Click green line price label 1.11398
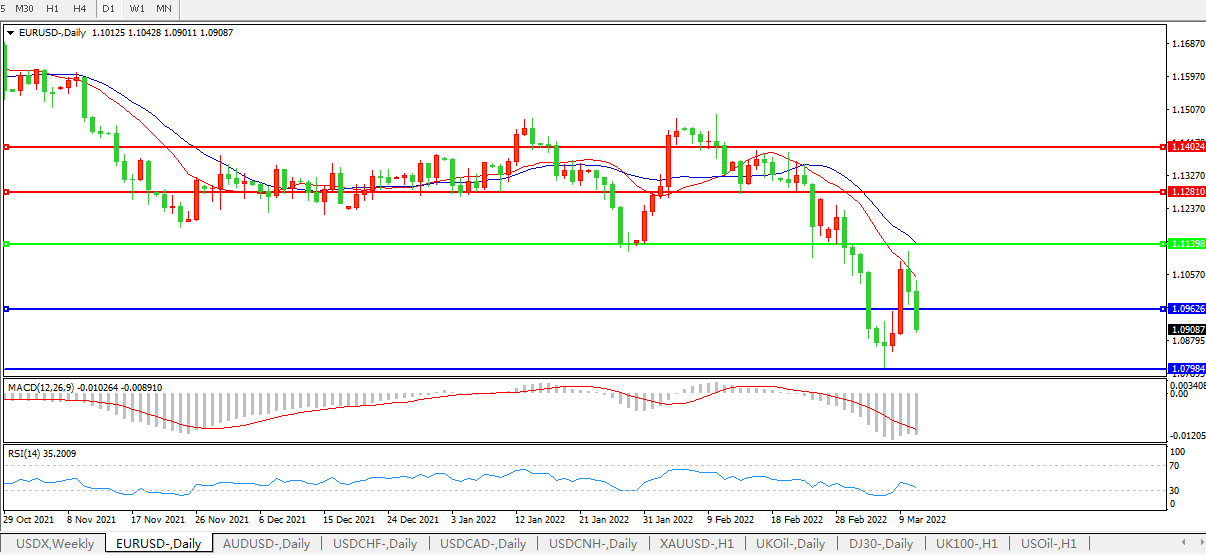This screenshot has height=555, width=1206. pos(1187,244)
